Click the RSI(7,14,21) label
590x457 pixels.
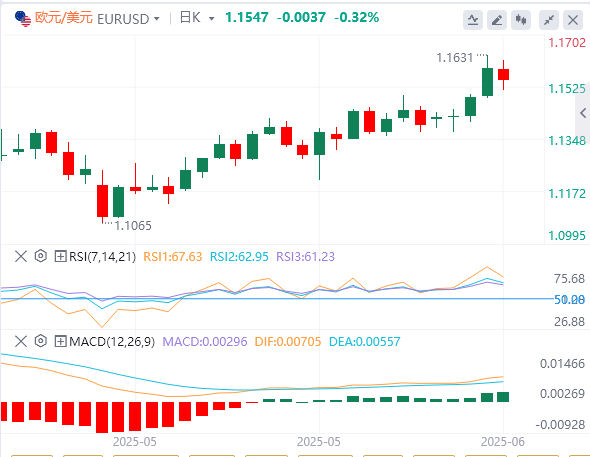tap(102, 257)
